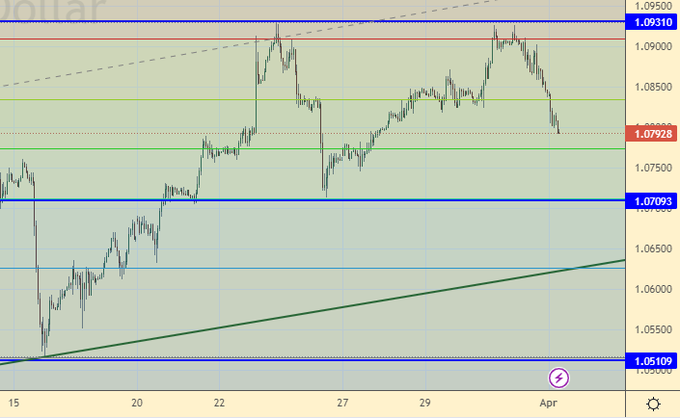
Task: Click the 1.07500 price axis tick
Action: pyautogui.click(x=652, y=168)
